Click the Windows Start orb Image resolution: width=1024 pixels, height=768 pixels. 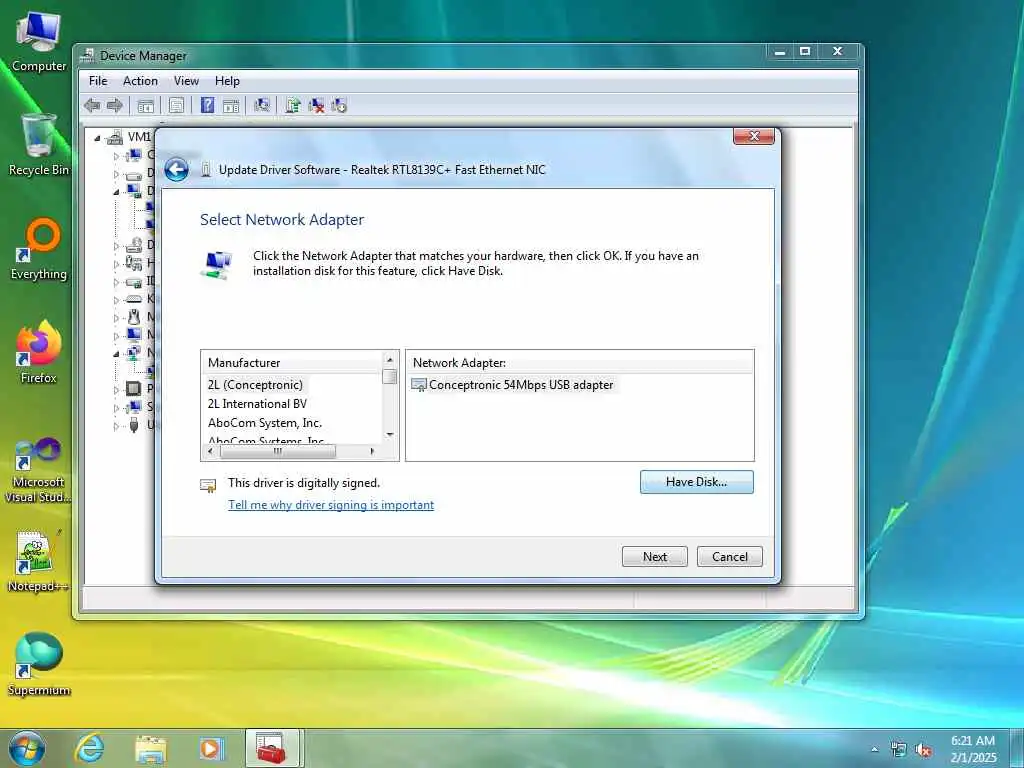pyautogui.click(x=27, y=748)
